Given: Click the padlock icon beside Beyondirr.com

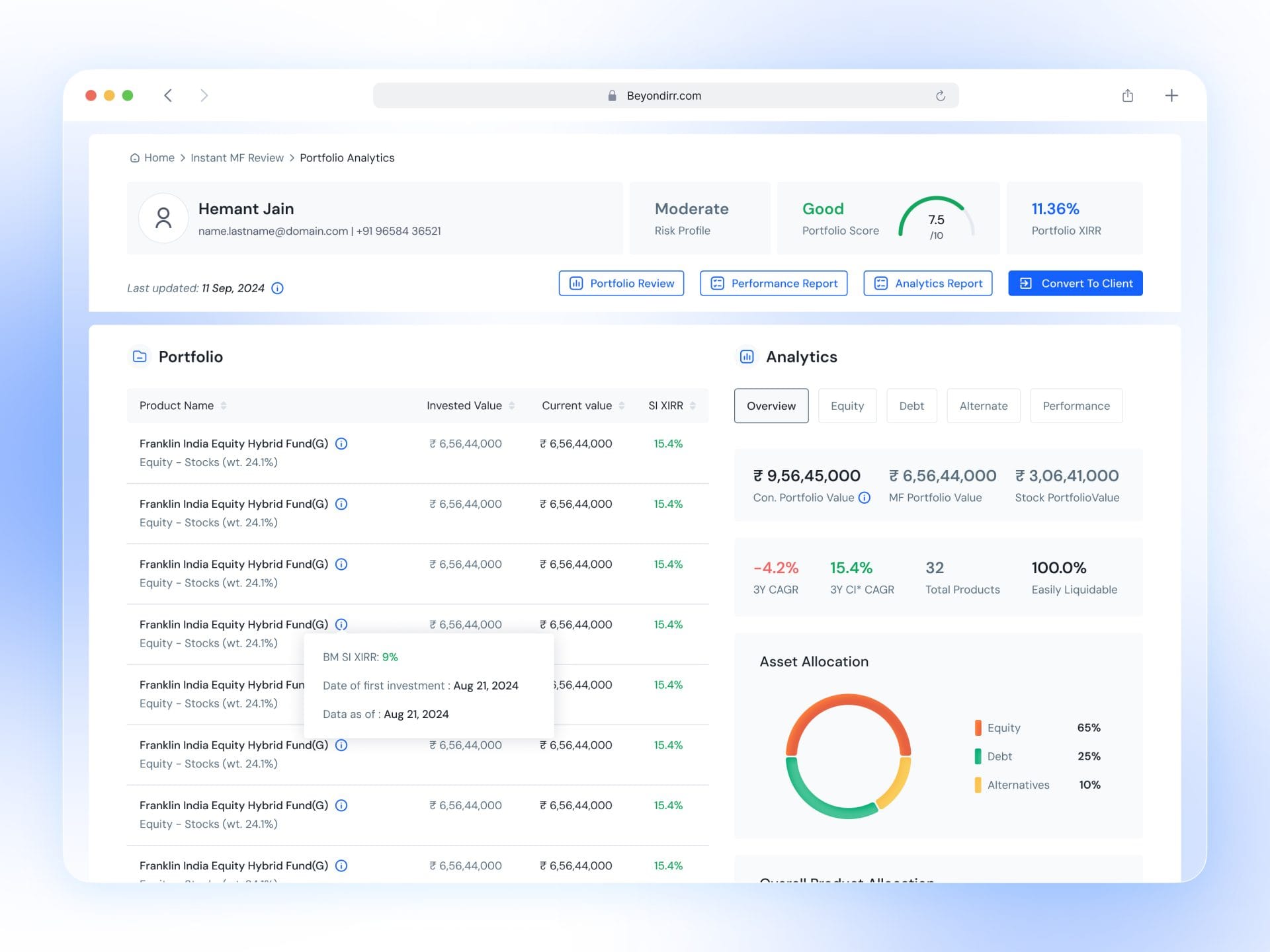Looking at the screenshot, I should [x=612, y=96].
